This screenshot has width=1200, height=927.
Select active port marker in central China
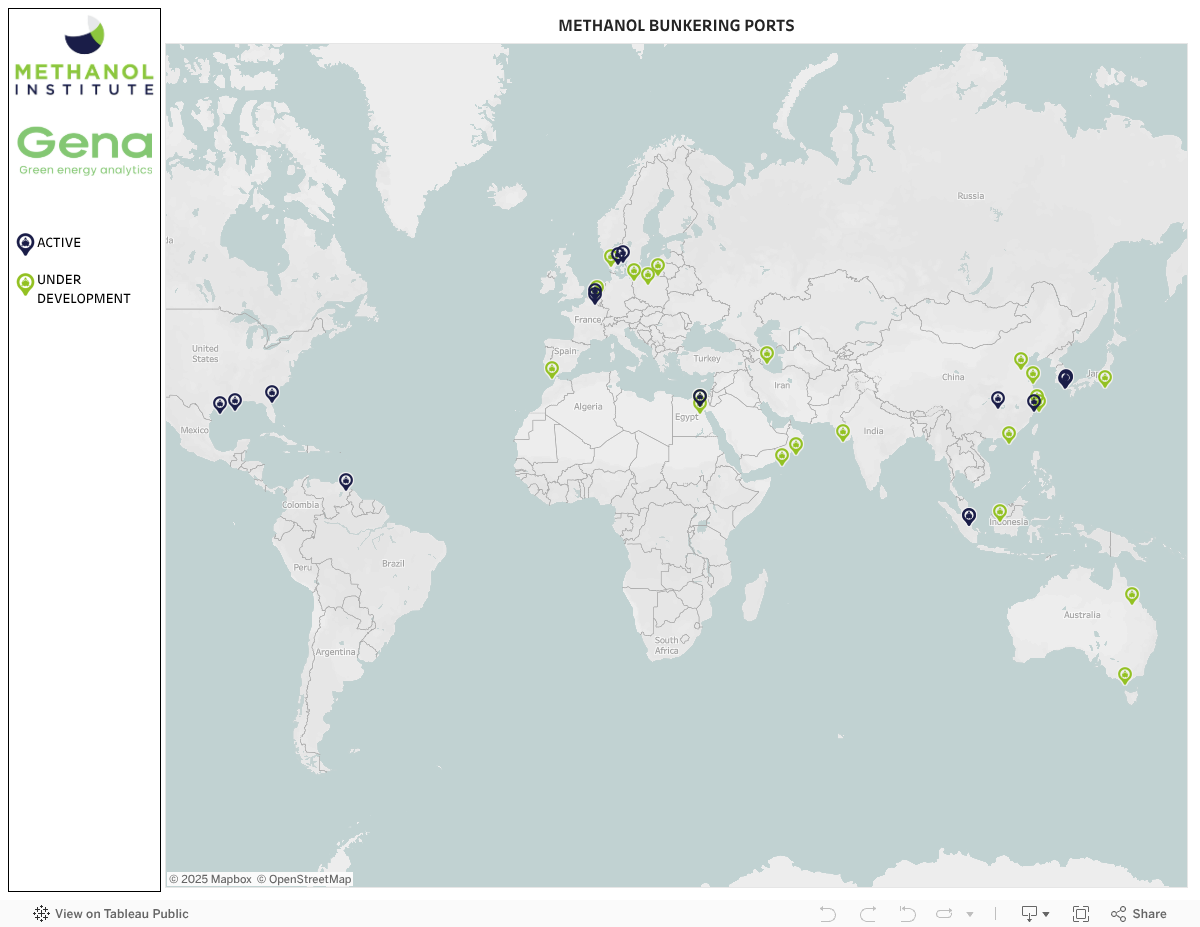point(998,399)
